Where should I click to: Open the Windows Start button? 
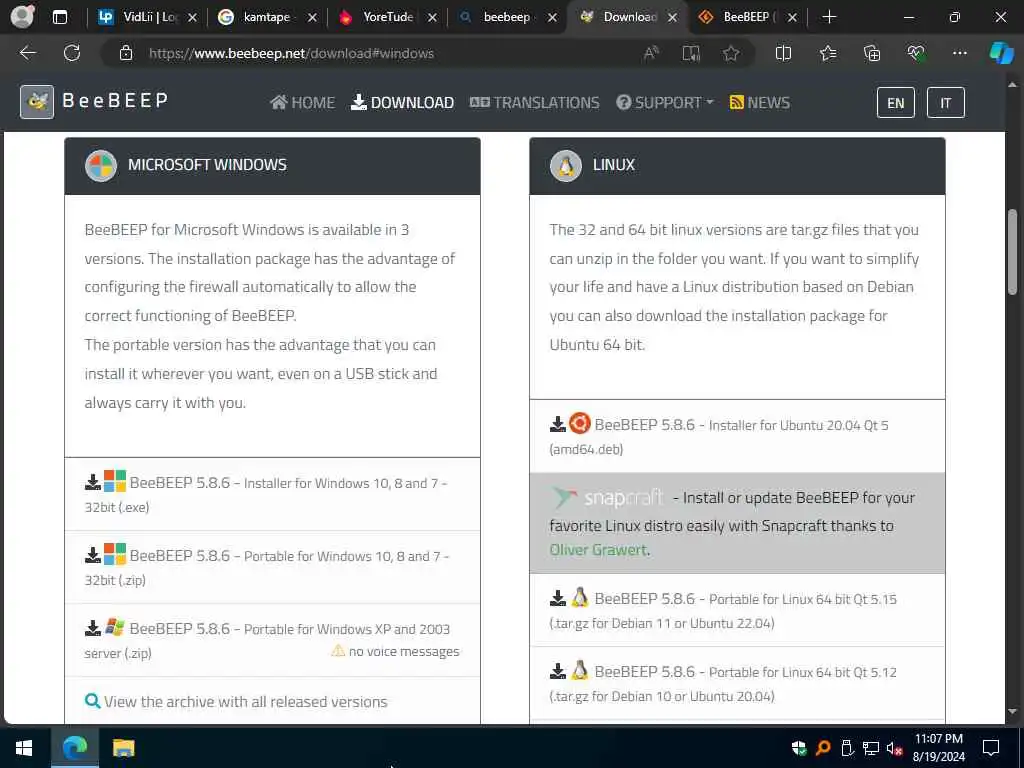point(25,748)
